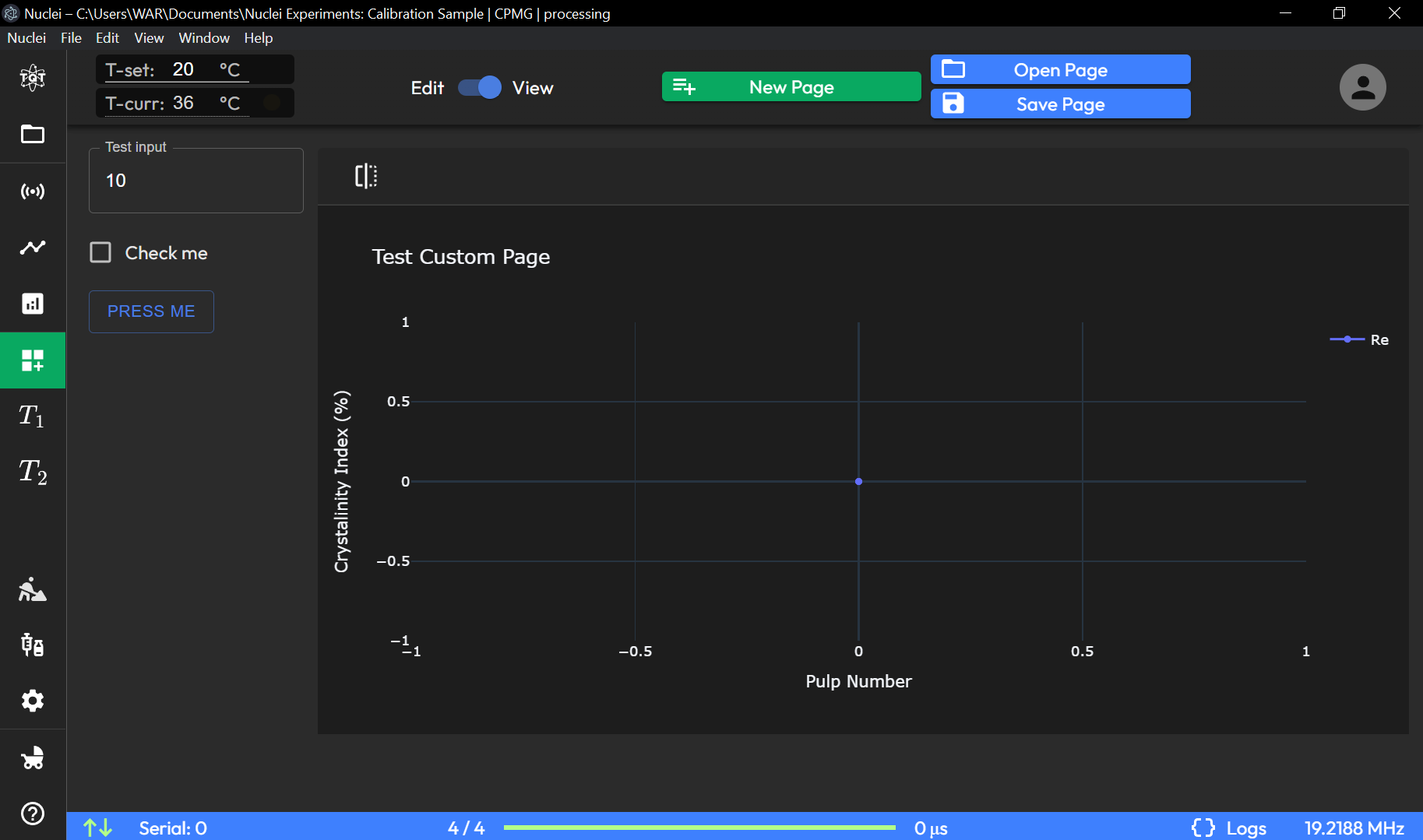Open the T2 experiment sidebar icon
This screenshot has height=840, width=1423.
tap(33, 473)
